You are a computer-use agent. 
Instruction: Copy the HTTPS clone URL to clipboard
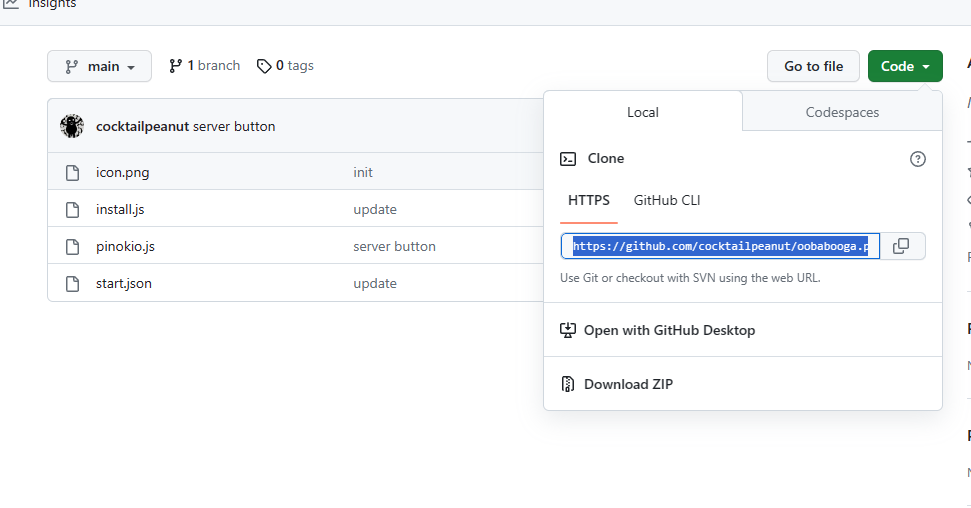[901, 246]
